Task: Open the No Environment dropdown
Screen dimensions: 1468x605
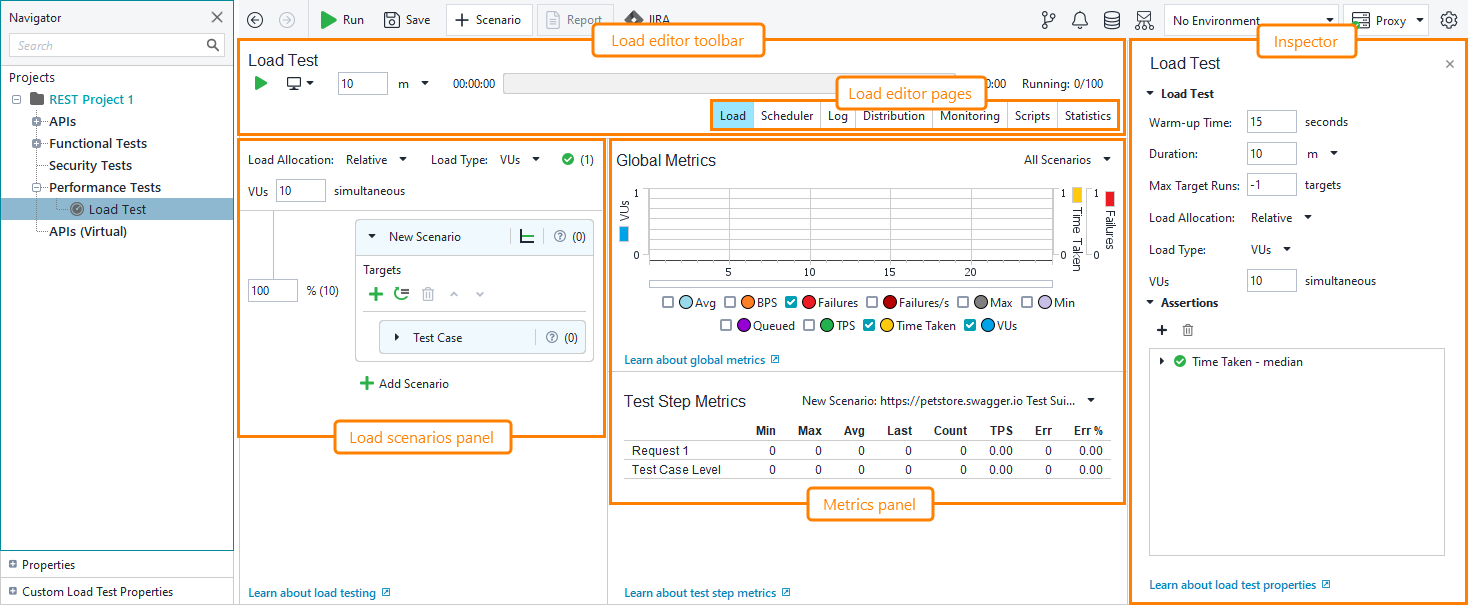Action: pyautogui.click(x=1244, y=18)
